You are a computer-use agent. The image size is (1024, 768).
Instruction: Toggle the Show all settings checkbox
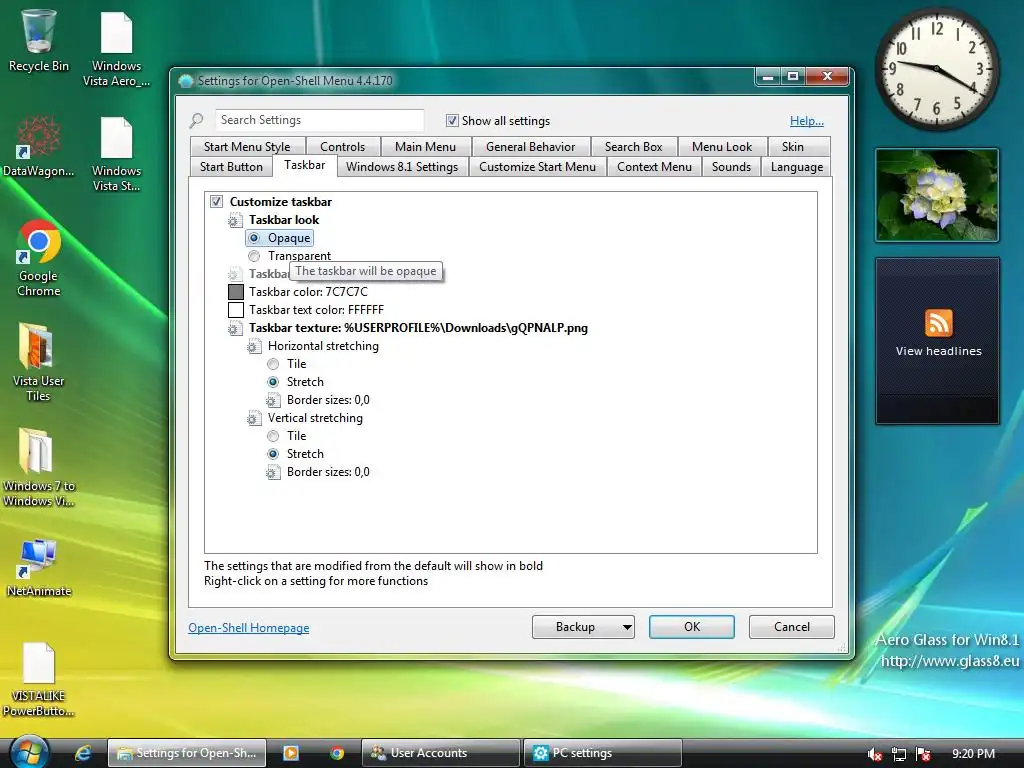point(452,120)
